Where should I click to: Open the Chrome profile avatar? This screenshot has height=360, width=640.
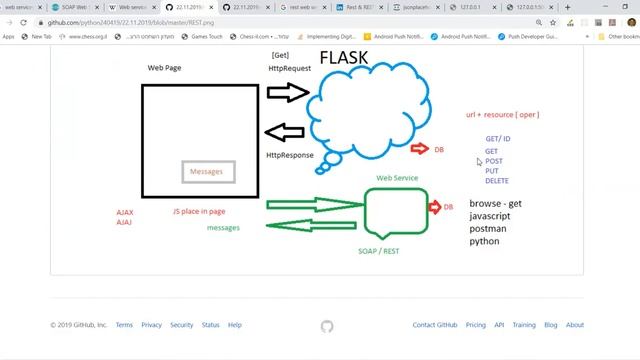click(631, 23)
